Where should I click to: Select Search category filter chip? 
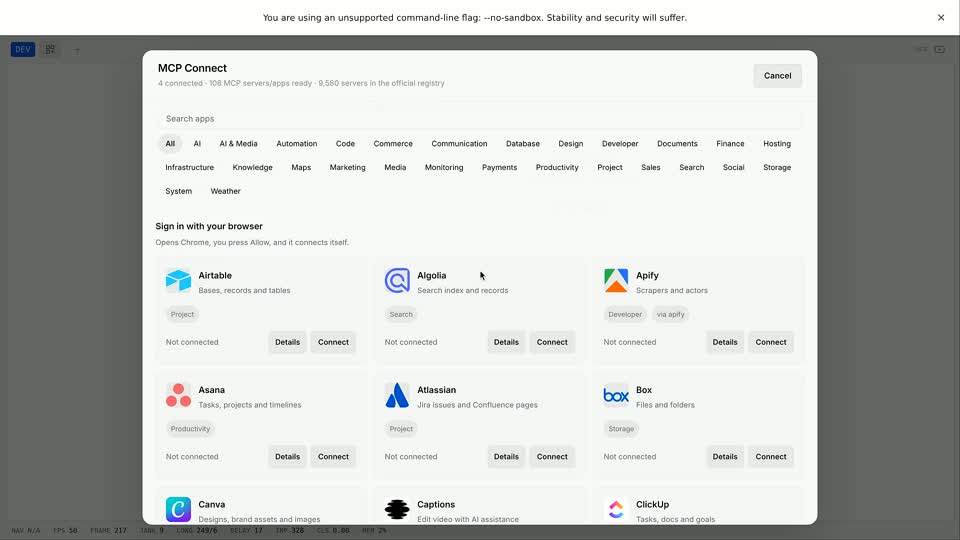point(692,168)
